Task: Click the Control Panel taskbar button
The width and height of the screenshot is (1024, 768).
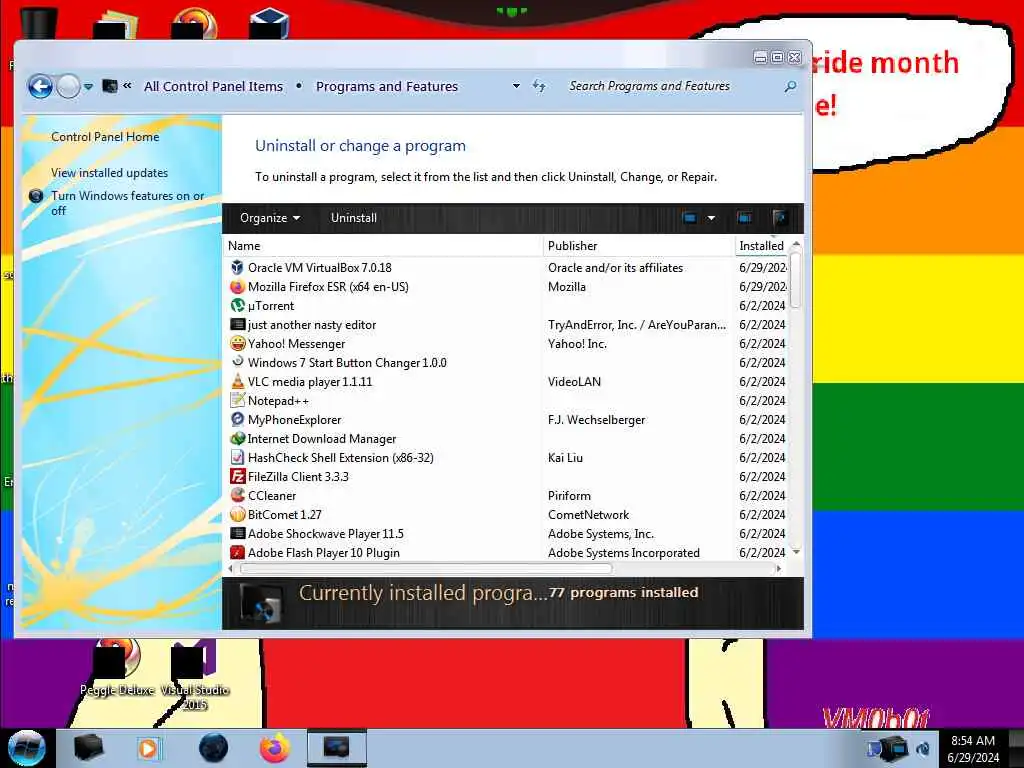Action: point(336,748)
